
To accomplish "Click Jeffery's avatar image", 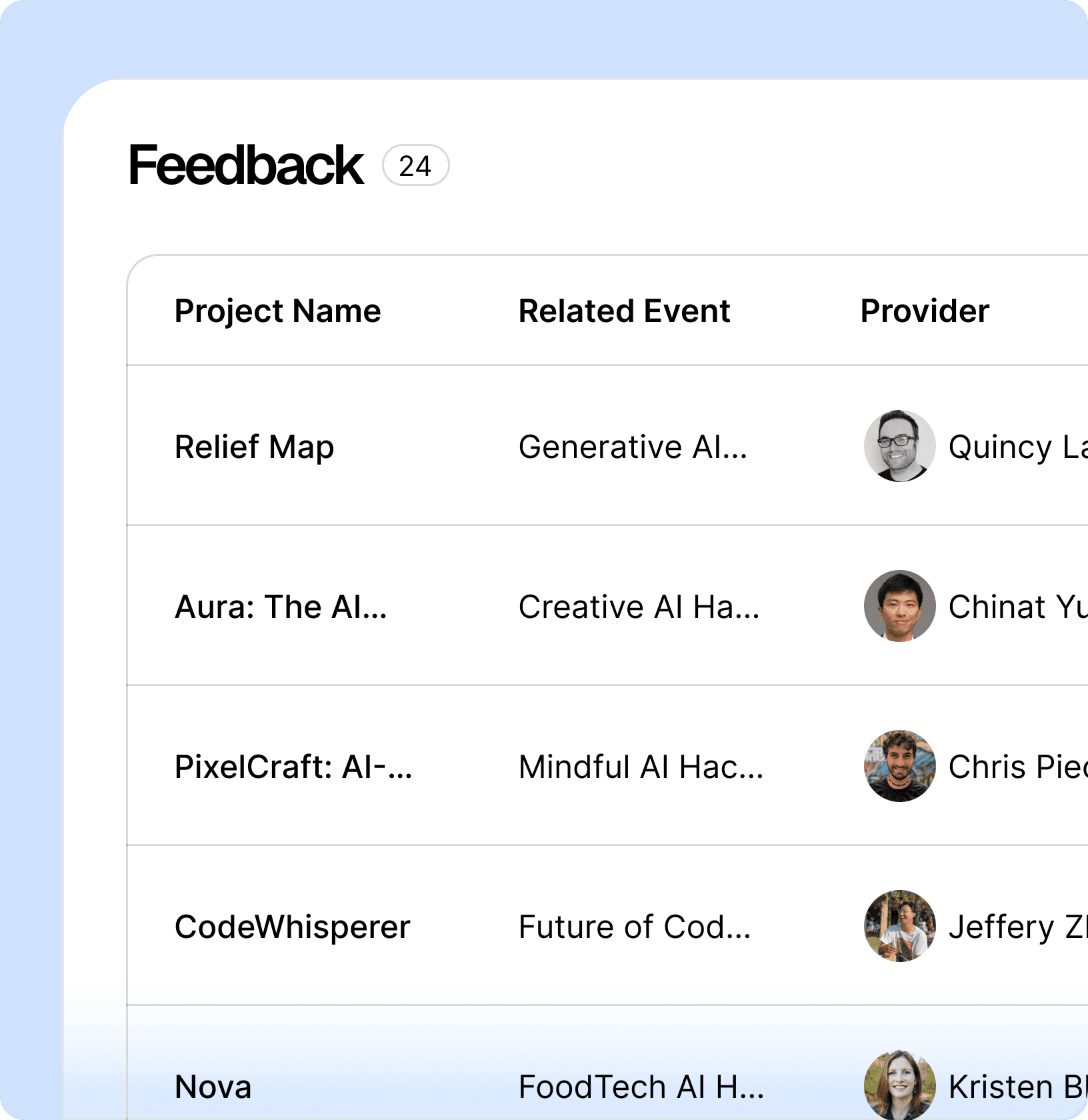I will tap(900, 926).
